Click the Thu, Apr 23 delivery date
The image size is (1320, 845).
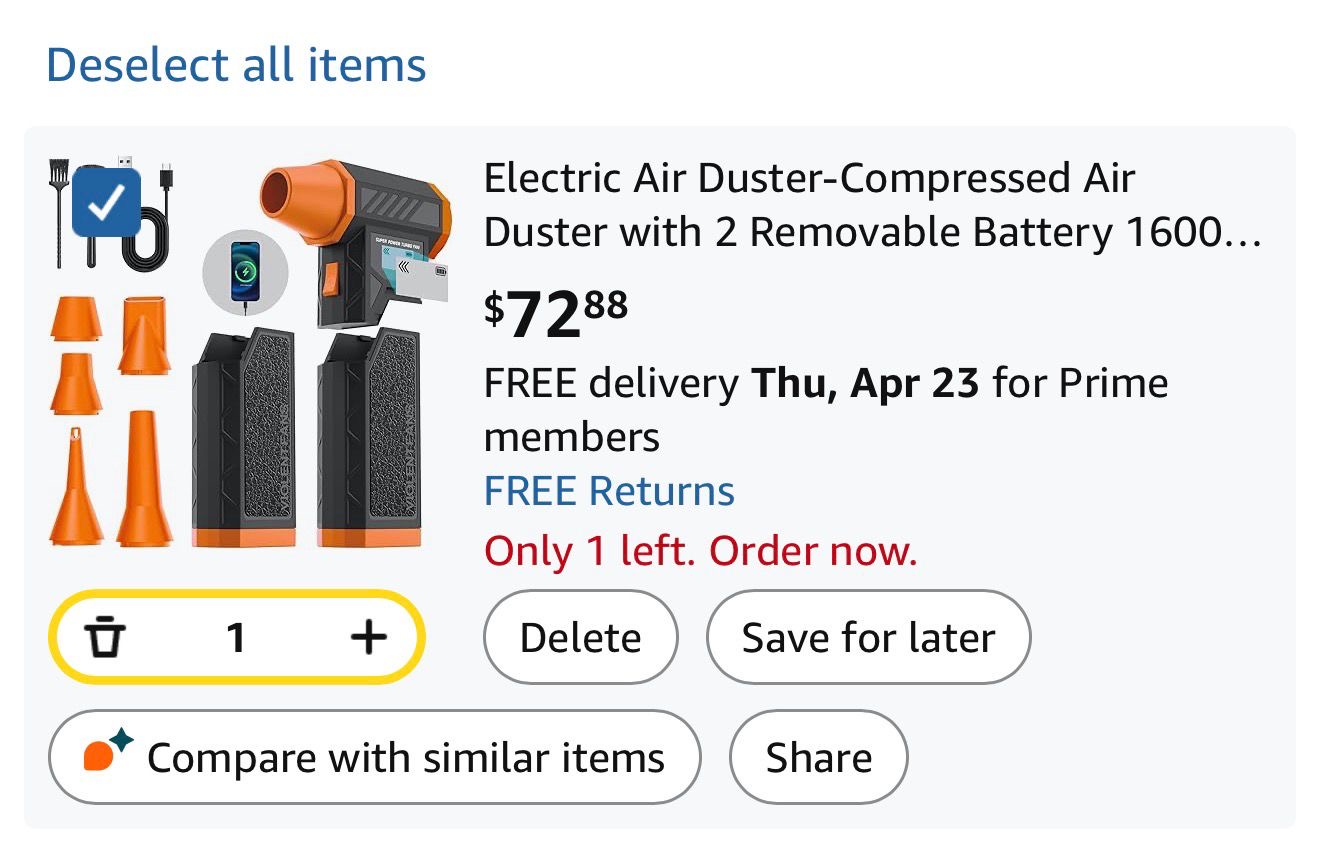[864, 384]
